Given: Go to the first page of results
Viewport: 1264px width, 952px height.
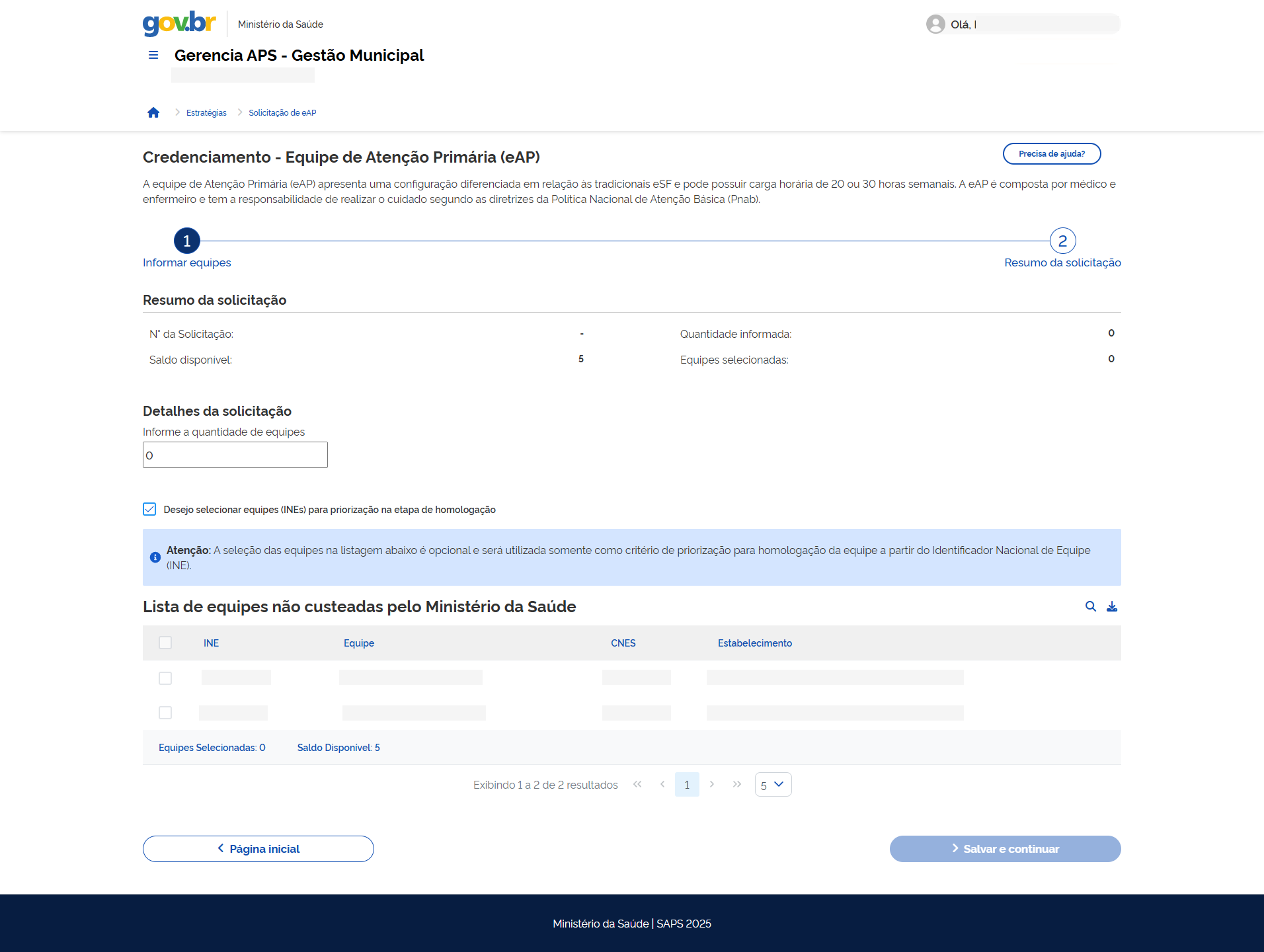Looking at the screenshot, I should tap(637, 784).
